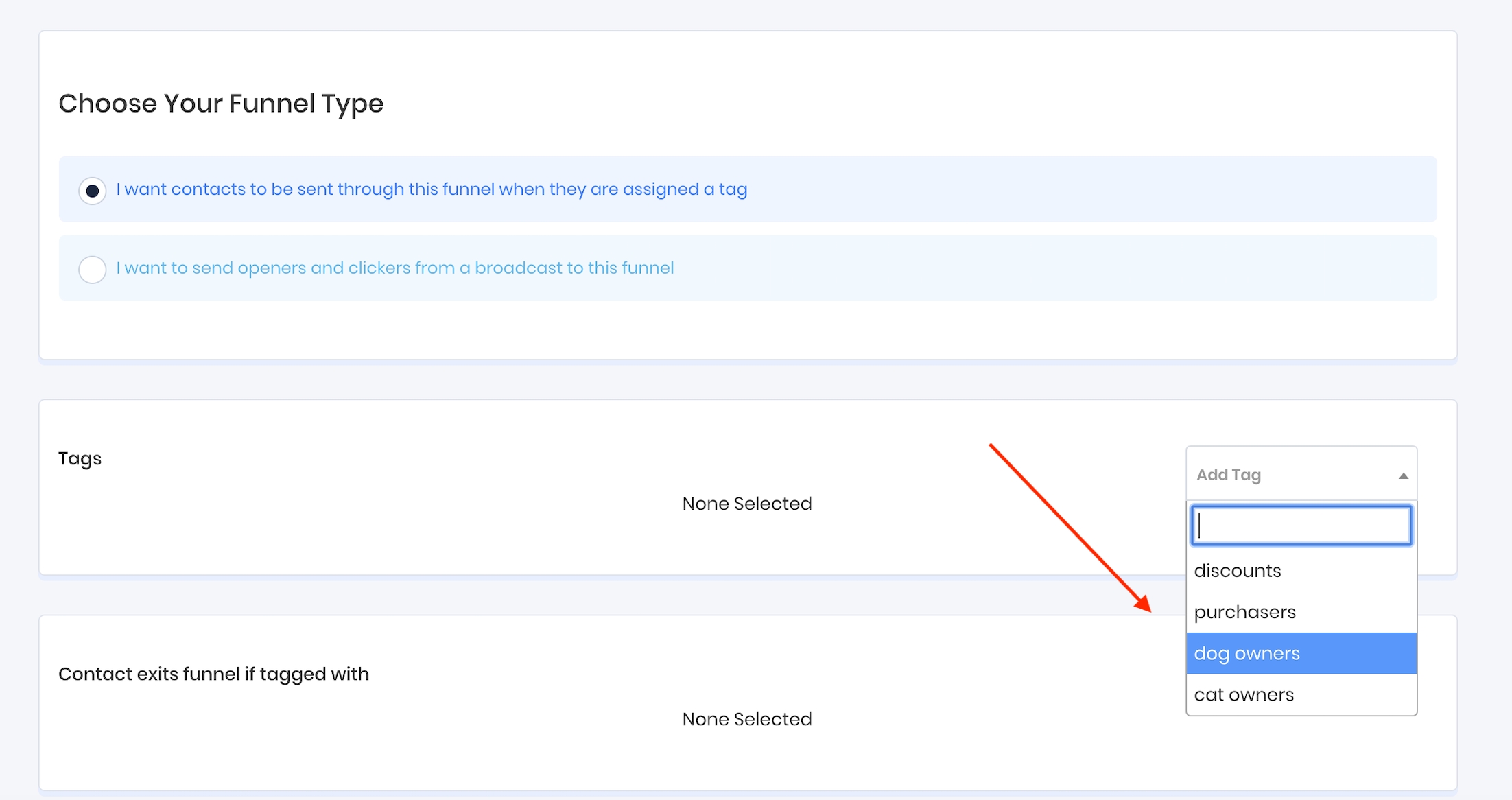Click 'Contact exits funnel if tagged with' label

pos(213,674)
